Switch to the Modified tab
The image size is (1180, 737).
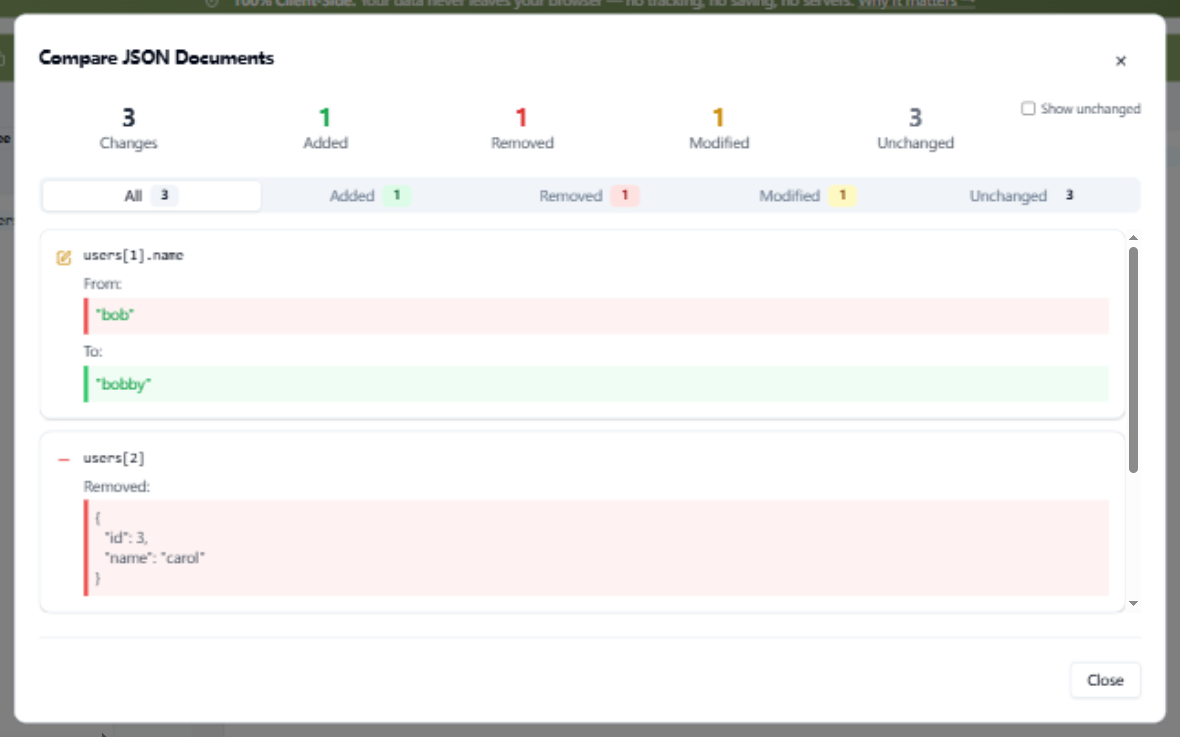[807, 196]
